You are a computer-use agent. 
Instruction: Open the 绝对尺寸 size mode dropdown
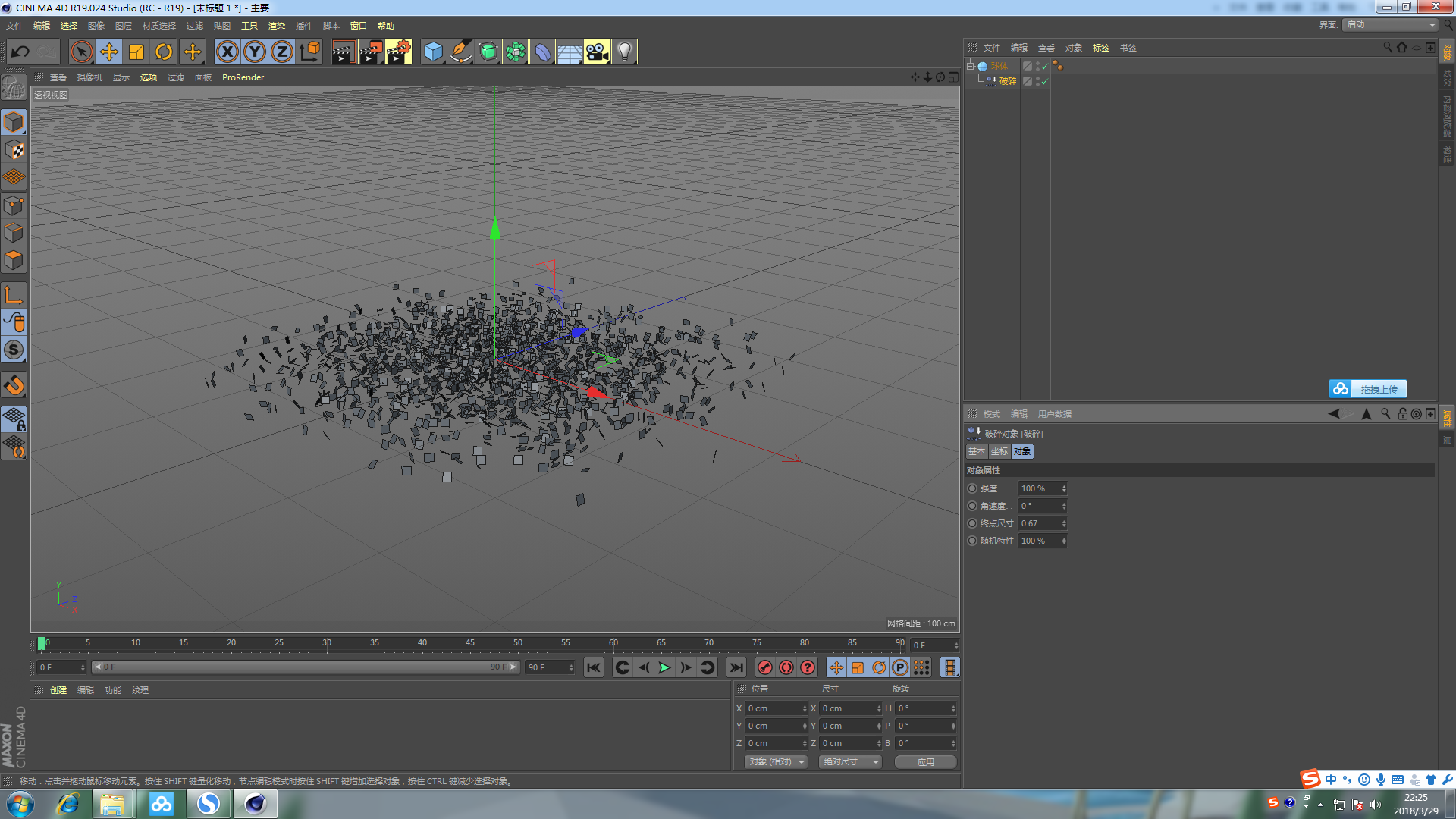point(850,761)
